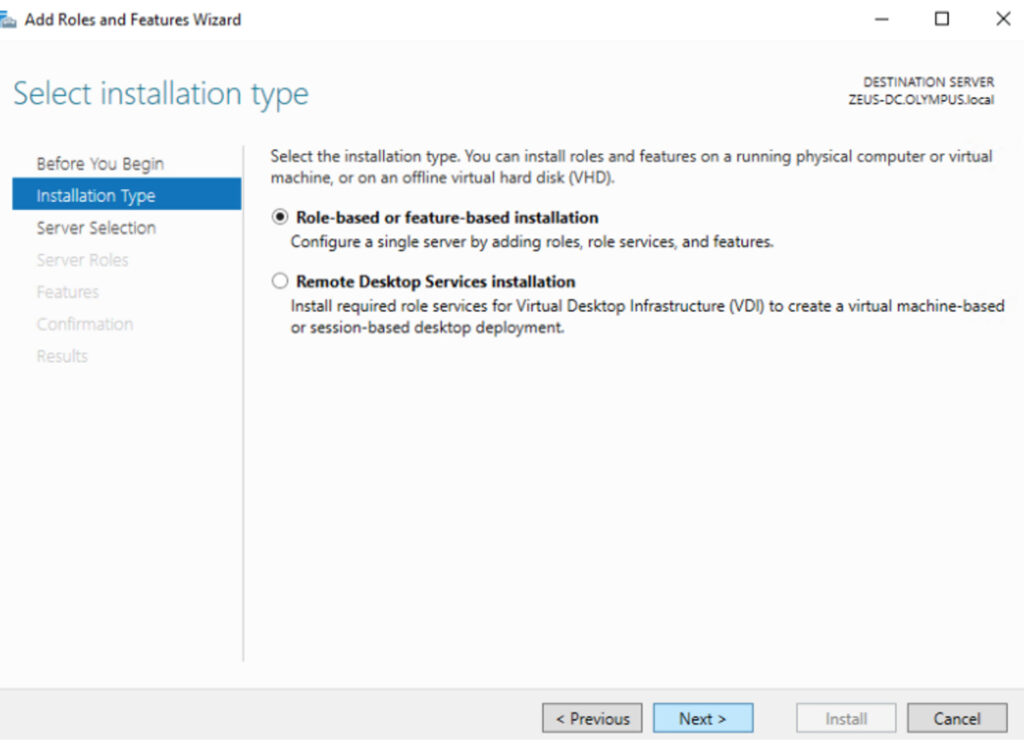The image size is (1024, 743).
Task: Open the Results step in sidebar
Action: click(x=62, y=356)
